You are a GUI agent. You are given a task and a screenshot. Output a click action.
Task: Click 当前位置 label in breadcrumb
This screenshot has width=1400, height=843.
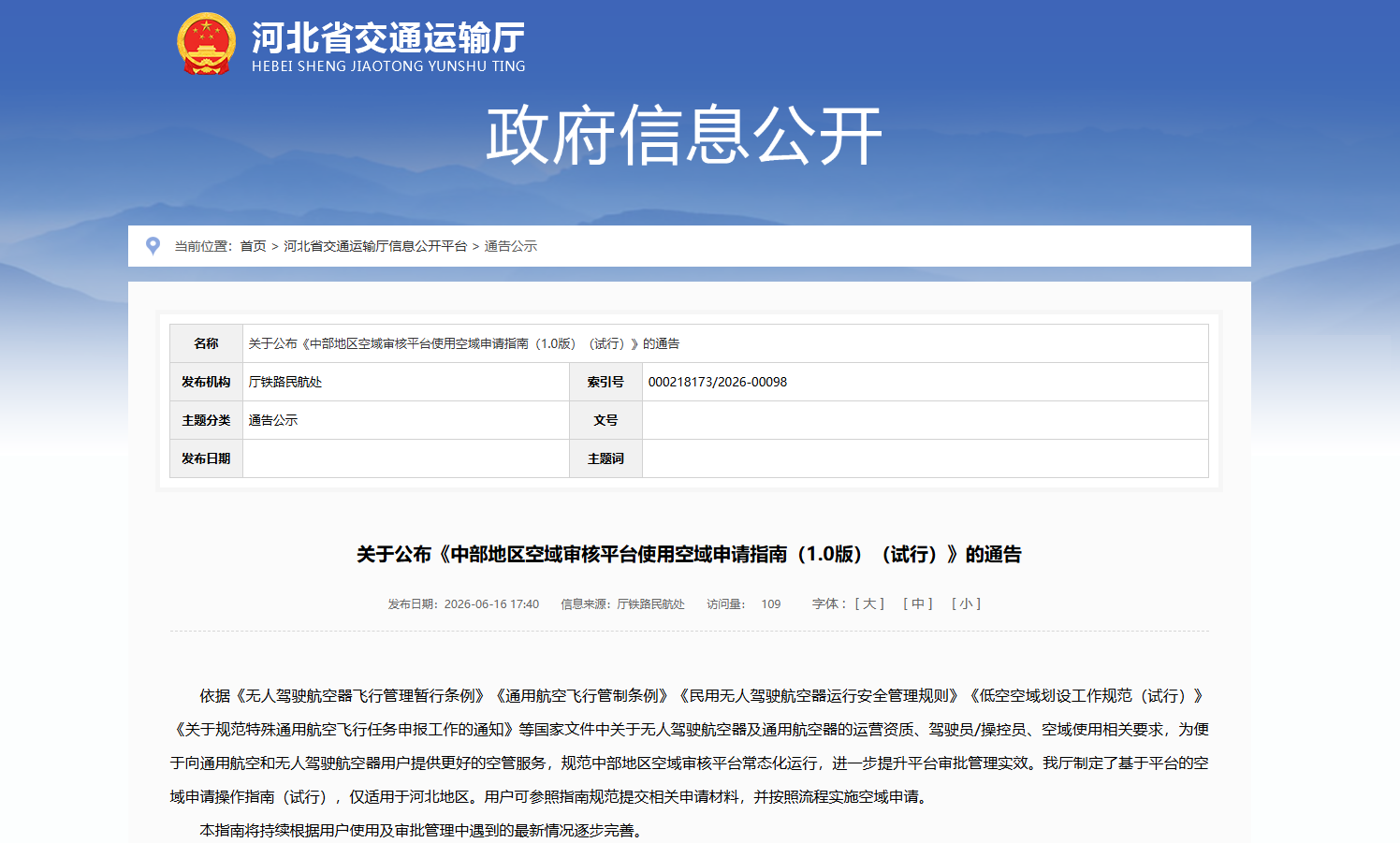[x=203, y=246]
